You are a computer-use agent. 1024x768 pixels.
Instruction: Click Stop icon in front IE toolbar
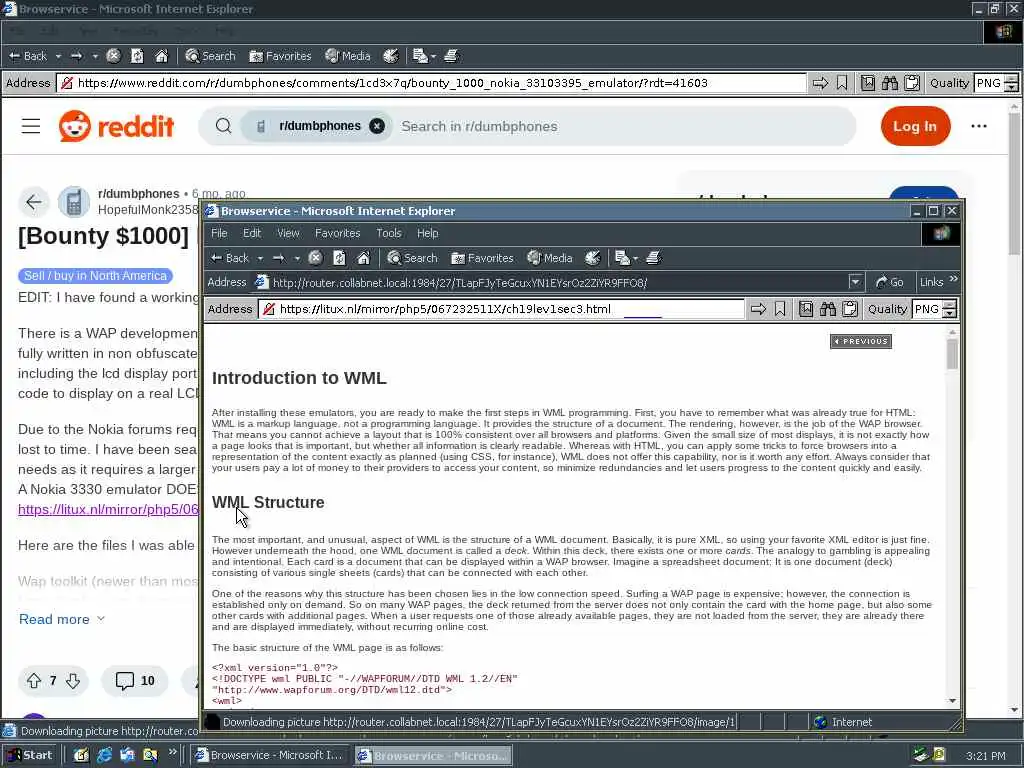pos(315,258)
